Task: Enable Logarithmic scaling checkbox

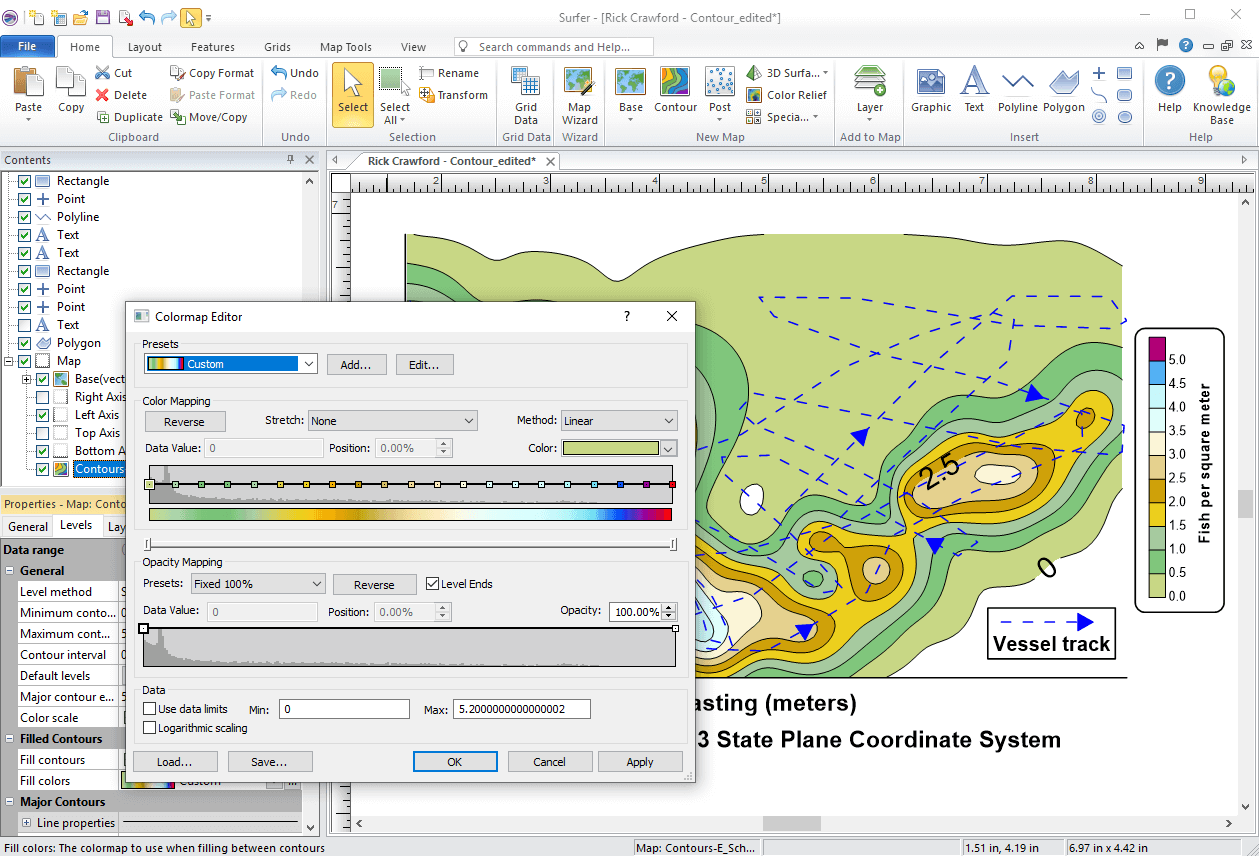Action: pyautogui.click(x=150, y=728)
